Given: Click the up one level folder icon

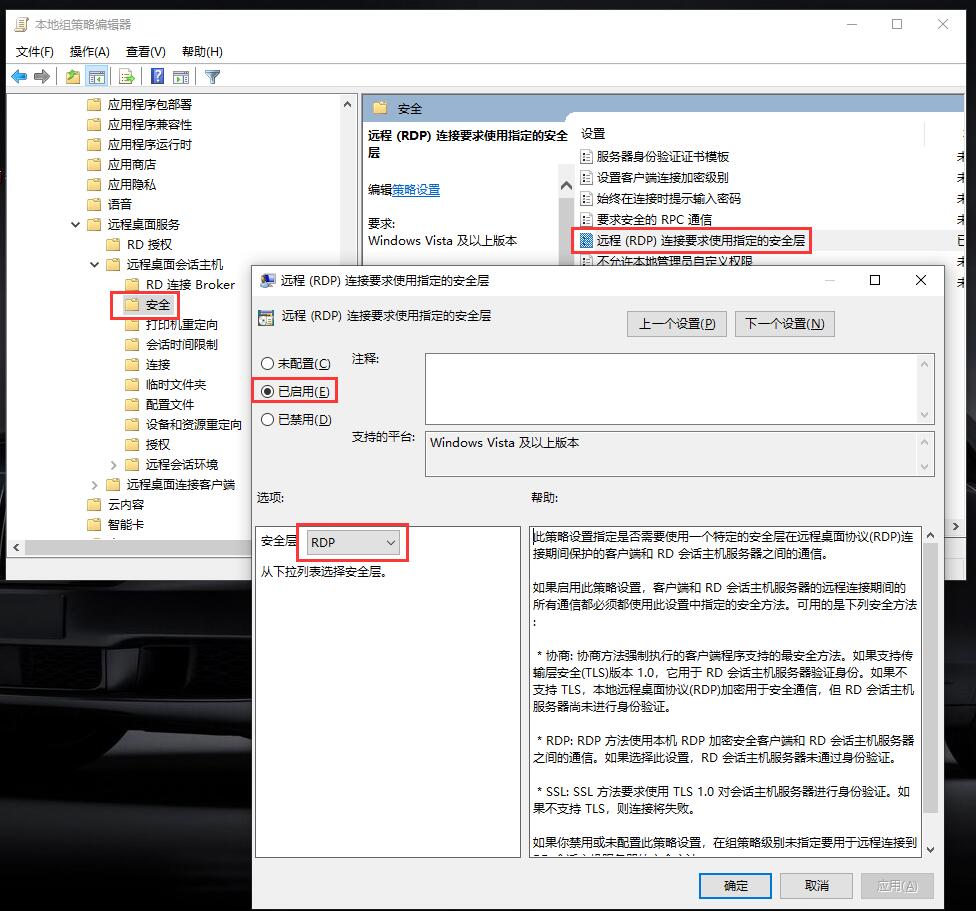Looking at the screenshot, I should tap(73, 77).
